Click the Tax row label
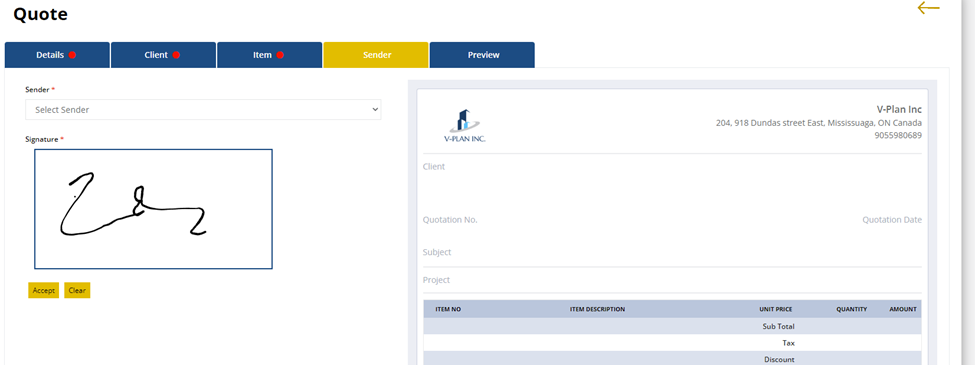This screenshot has height=365, width=975. coord(788,343)
